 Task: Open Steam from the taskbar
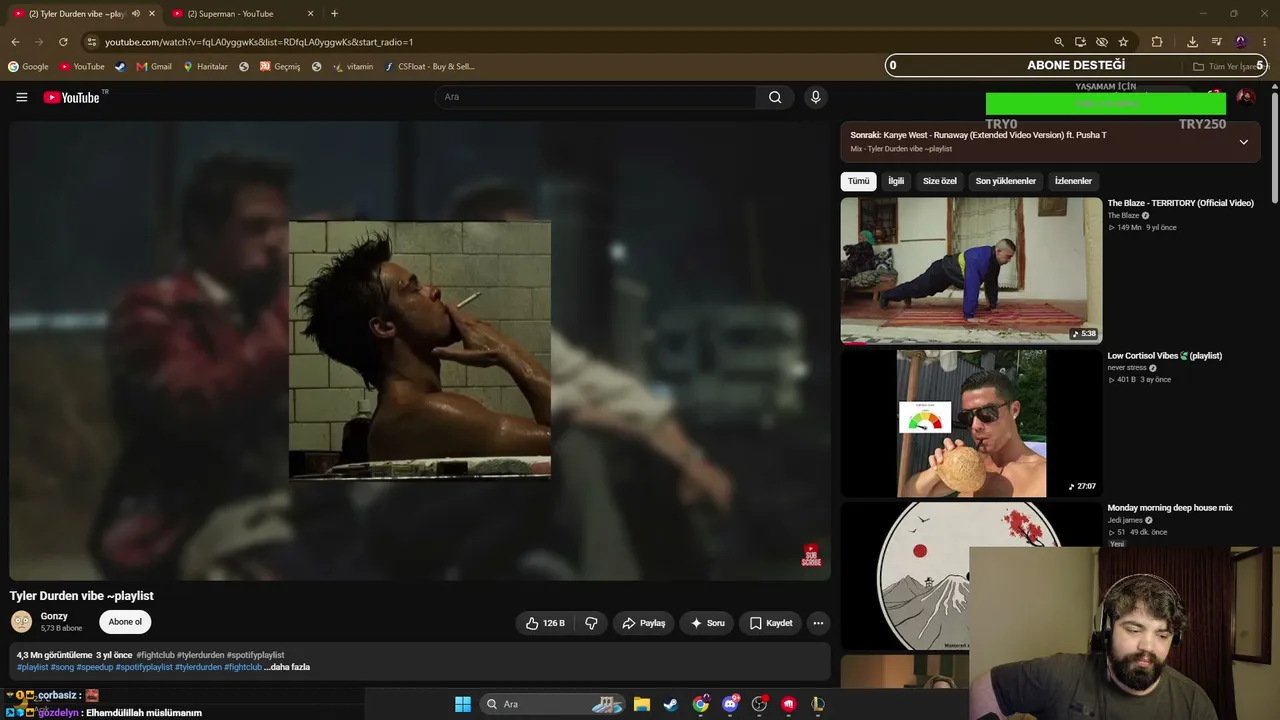pos(671,704)
